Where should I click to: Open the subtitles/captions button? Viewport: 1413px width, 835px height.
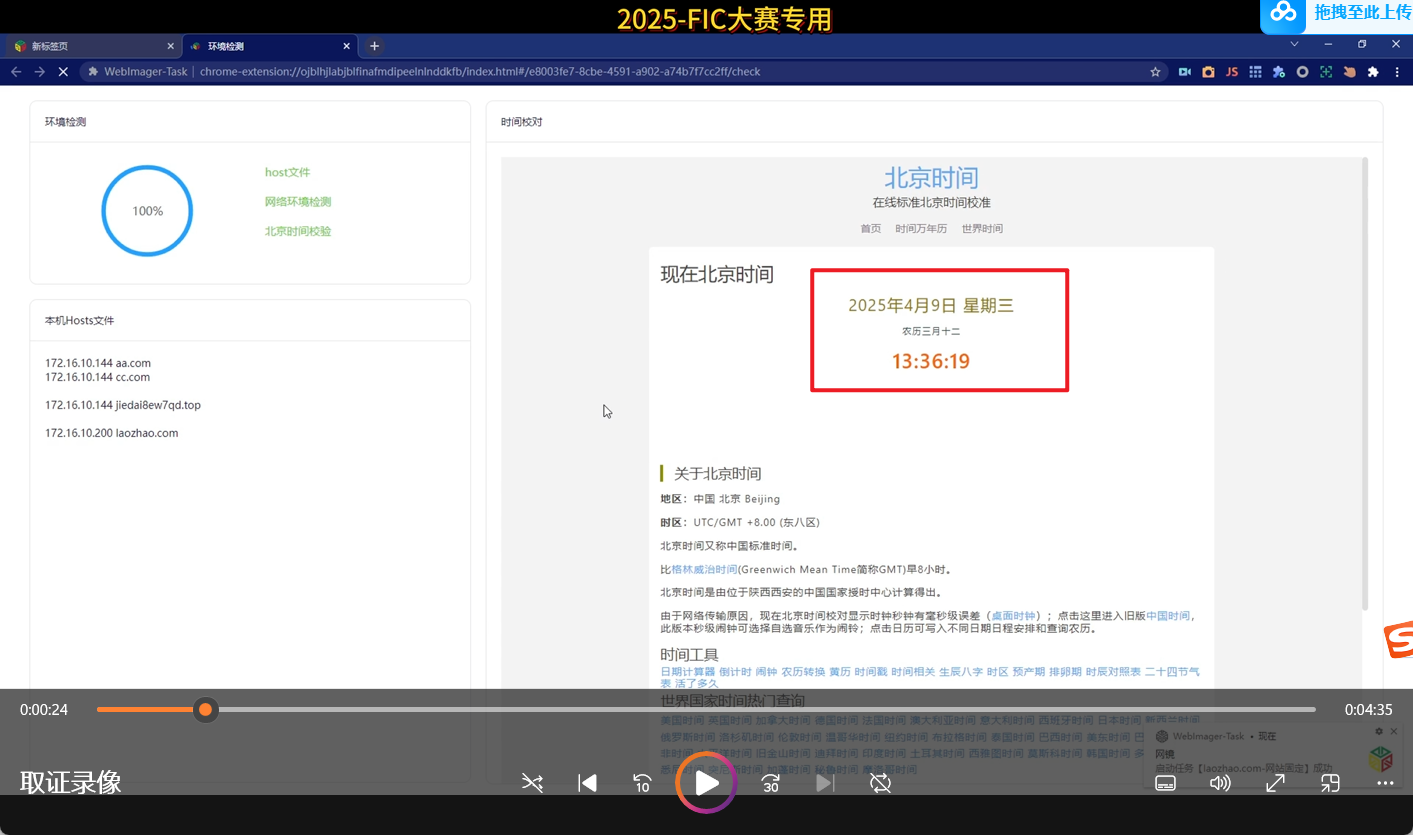point(1165,783)
